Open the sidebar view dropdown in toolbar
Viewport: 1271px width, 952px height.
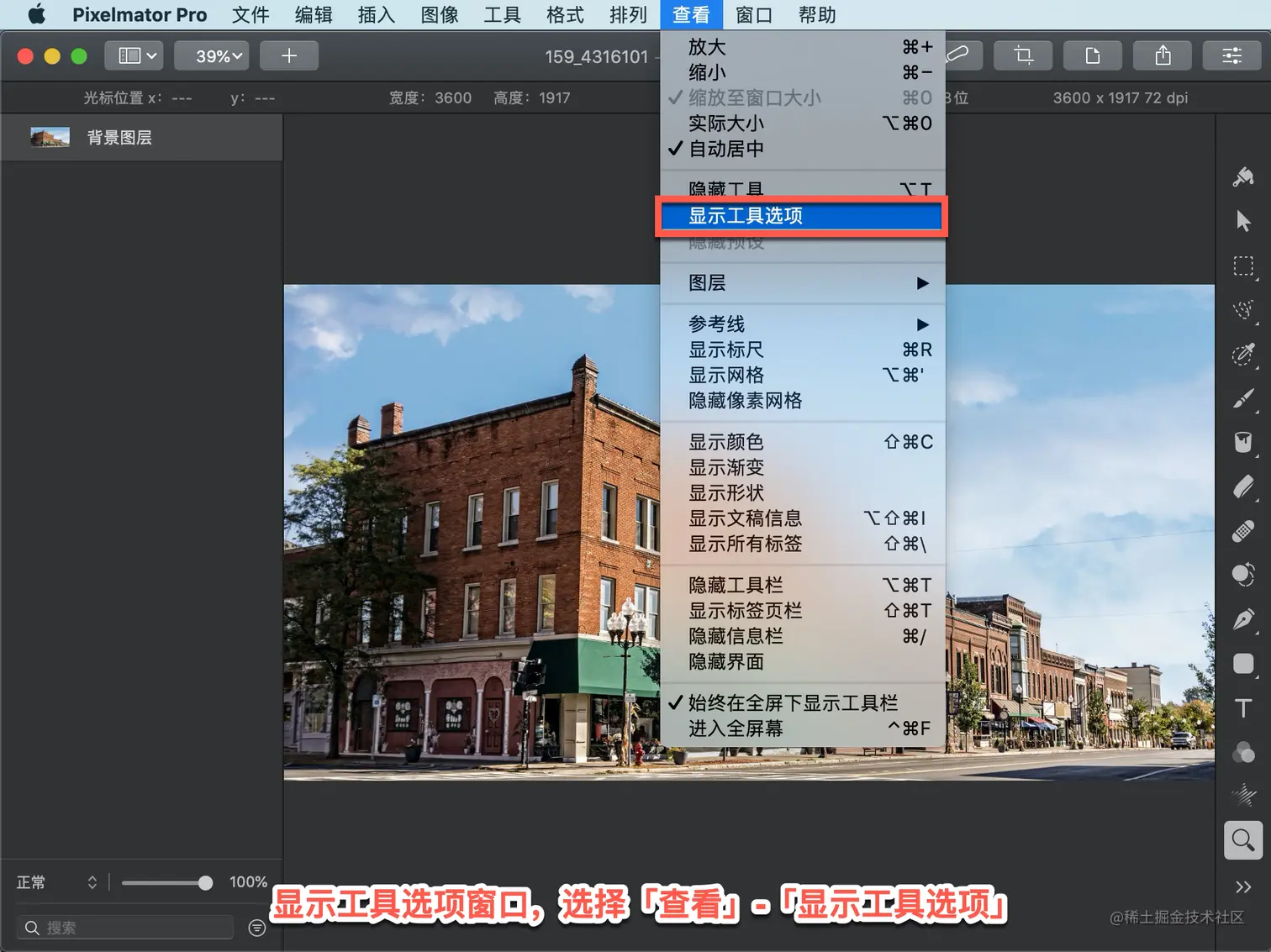tap(134, 55)
